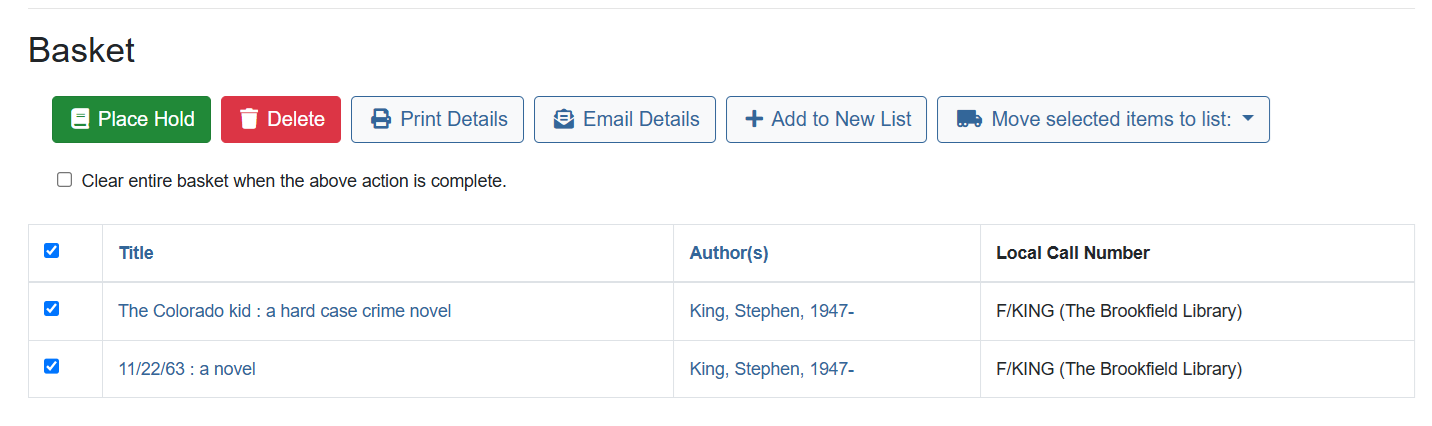Click the book icon on Place Hold
Image resolution: width=1432 pixels, height=426 pixels.
(x=80, y=119)
